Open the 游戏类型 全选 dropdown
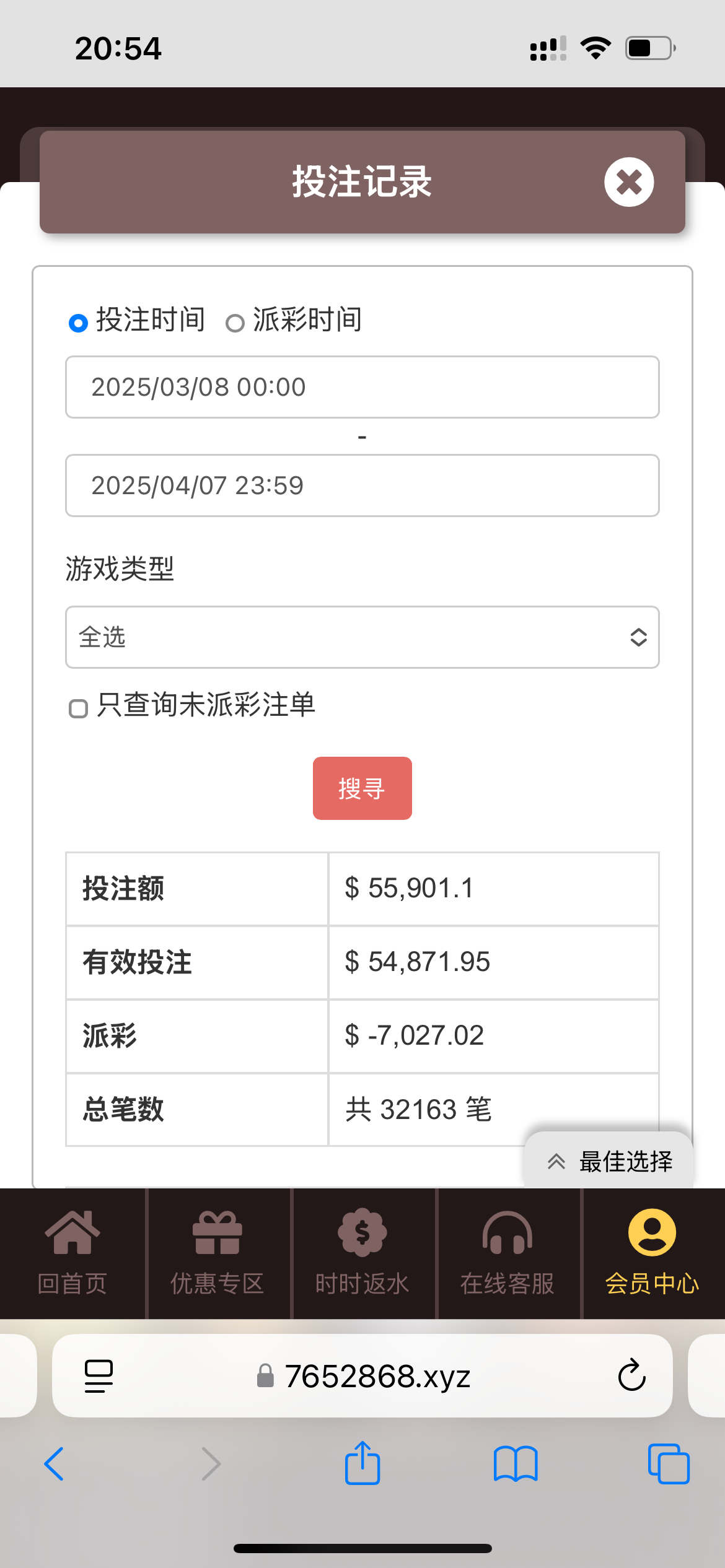 [x=362, y=637]
